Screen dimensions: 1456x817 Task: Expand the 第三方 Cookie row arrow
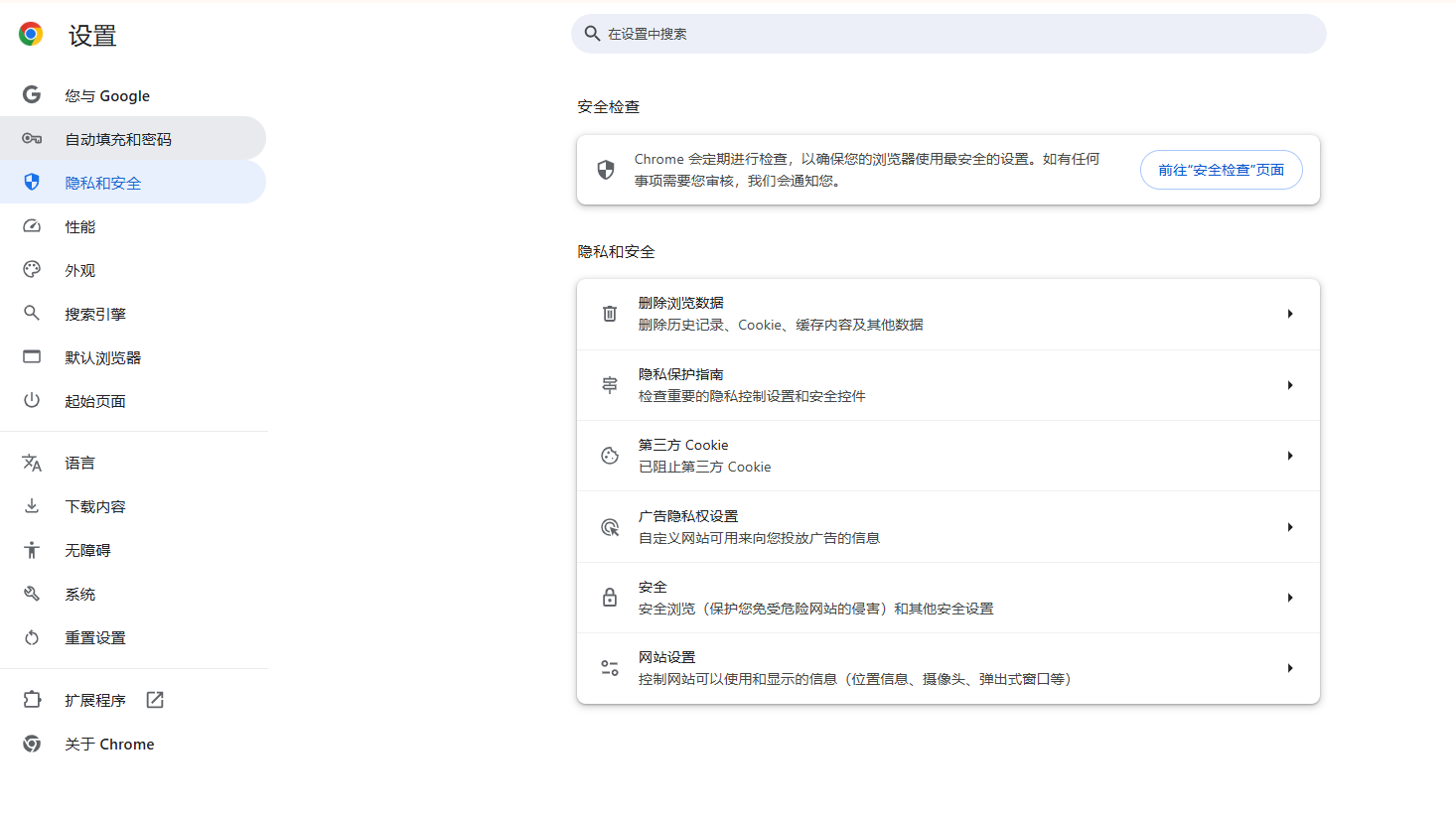[x=1290, y=456]
